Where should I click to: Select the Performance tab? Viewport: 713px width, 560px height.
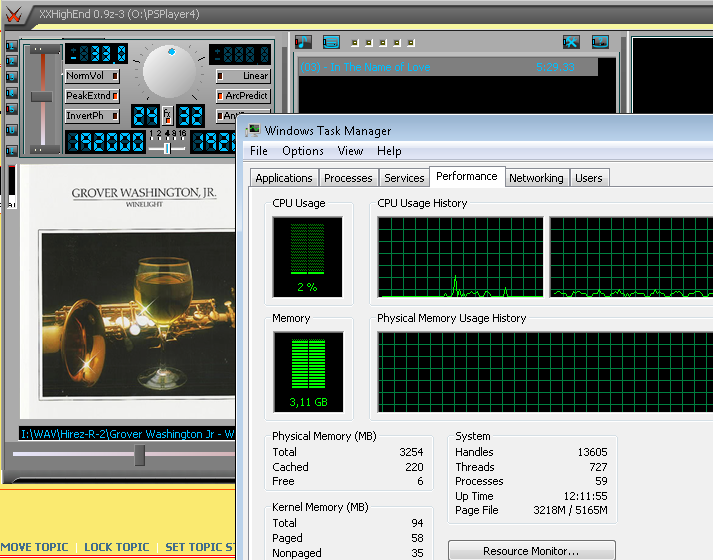(467, 176)
